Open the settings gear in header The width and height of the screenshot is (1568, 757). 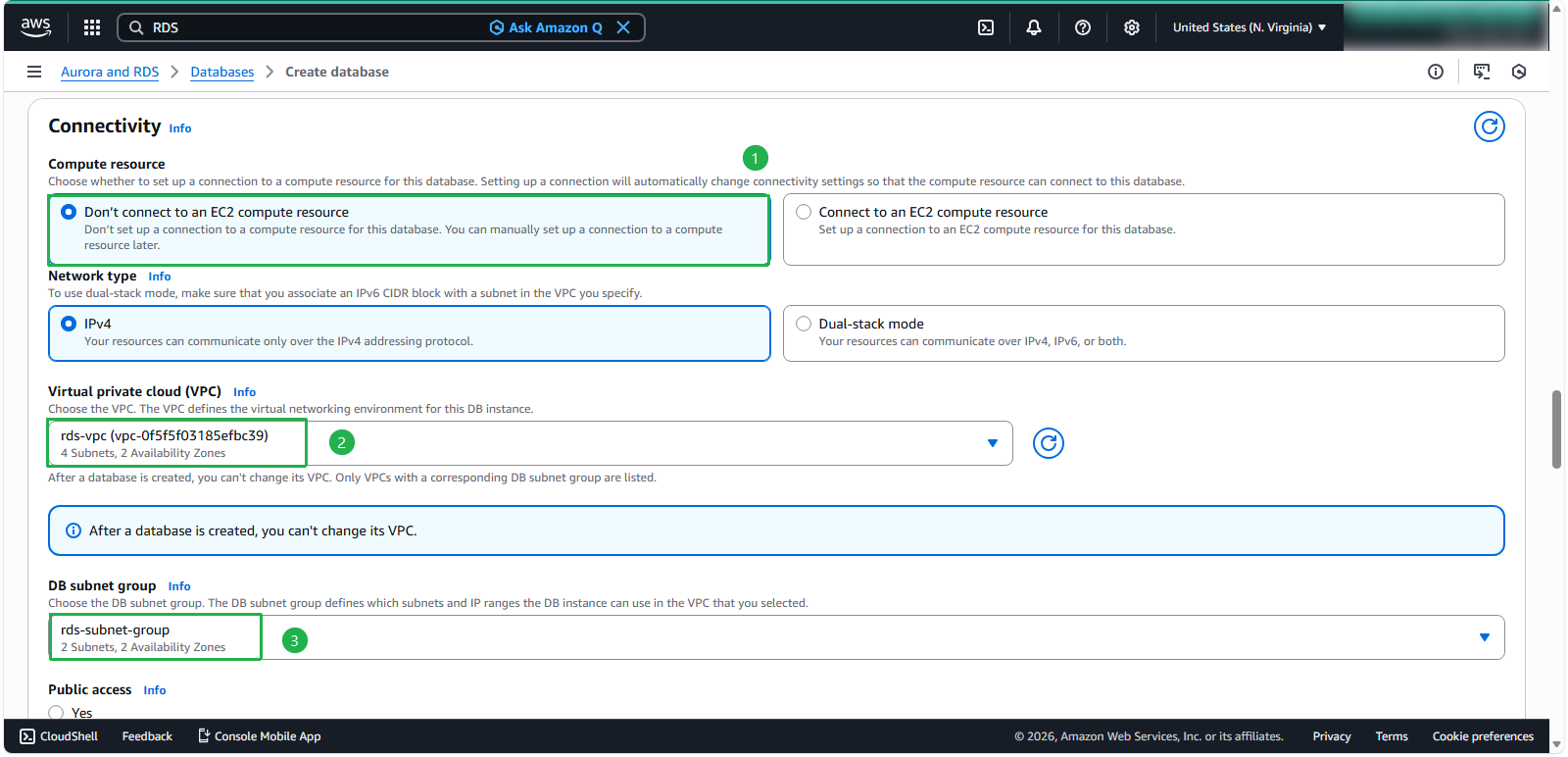click(1132, 27)
